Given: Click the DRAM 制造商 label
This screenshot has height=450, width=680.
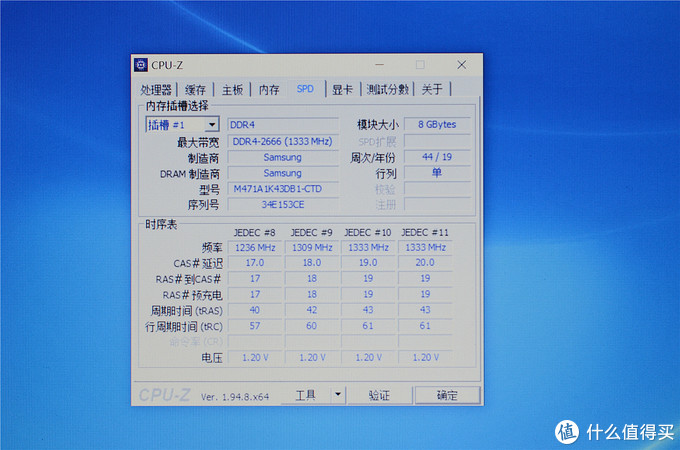Looking at the screenshot, I should tap(190, 174).
